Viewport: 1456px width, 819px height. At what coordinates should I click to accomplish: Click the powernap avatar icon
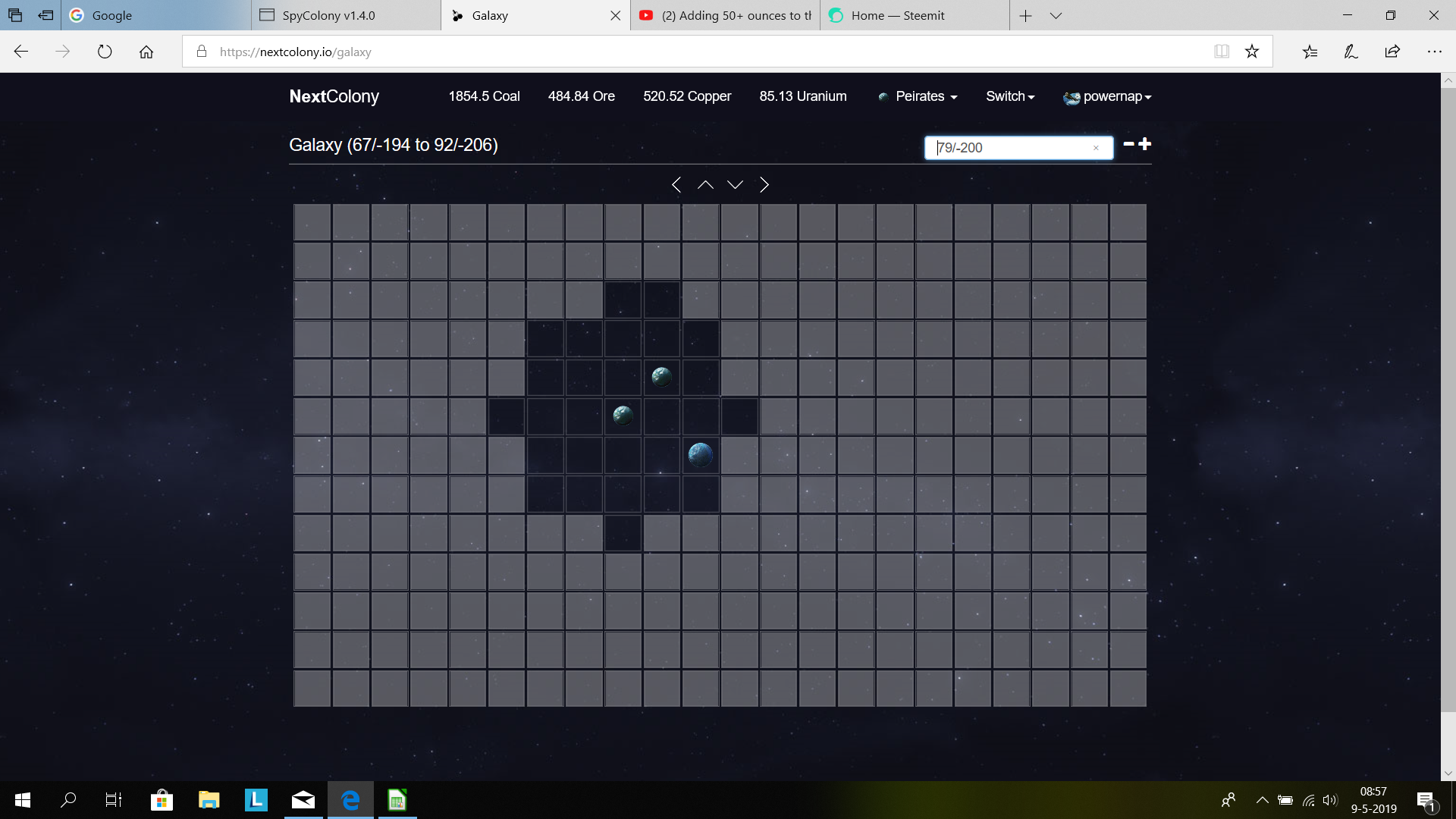pyautogui.click(x=1071, y=97)
